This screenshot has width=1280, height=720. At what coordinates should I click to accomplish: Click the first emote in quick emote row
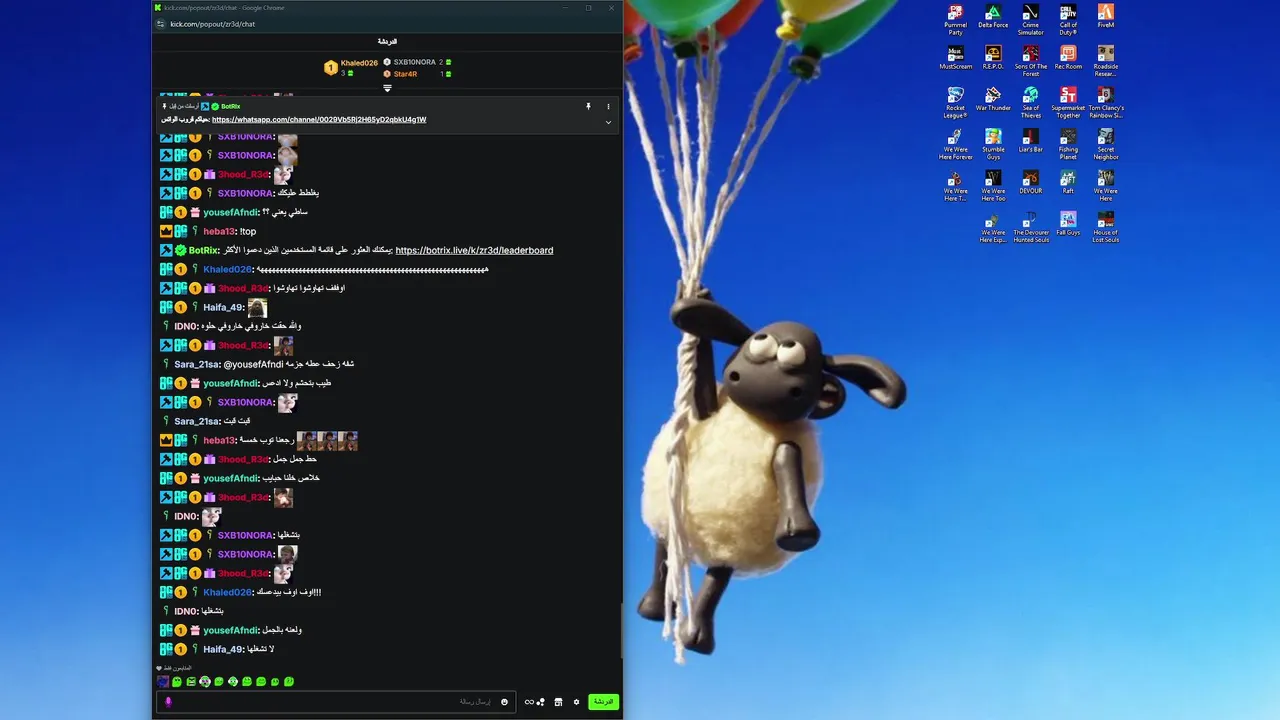(x=163, y=682)
